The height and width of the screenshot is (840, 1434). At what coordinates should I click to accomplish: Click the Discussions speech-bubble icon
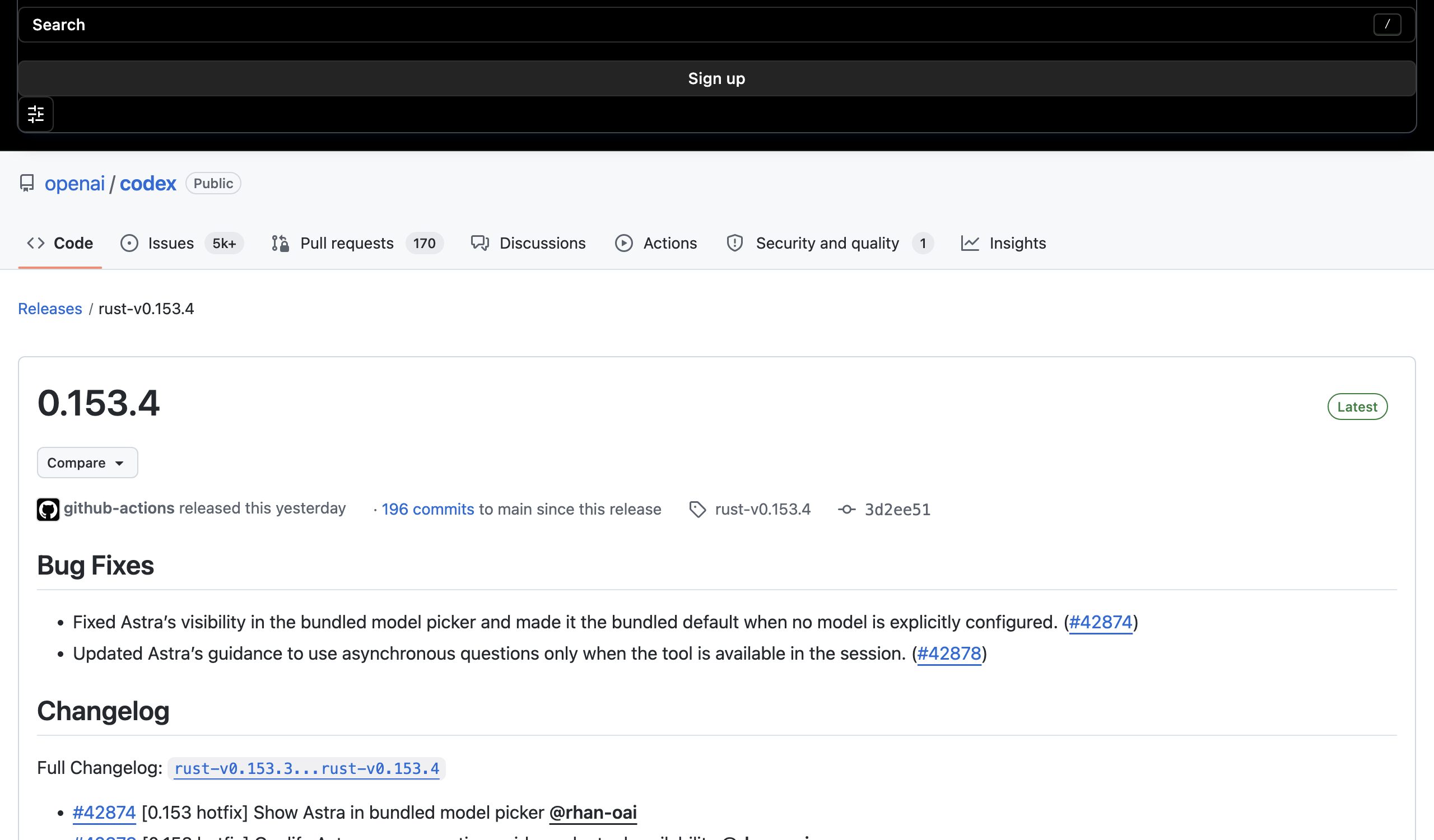(x=479, y=244)
